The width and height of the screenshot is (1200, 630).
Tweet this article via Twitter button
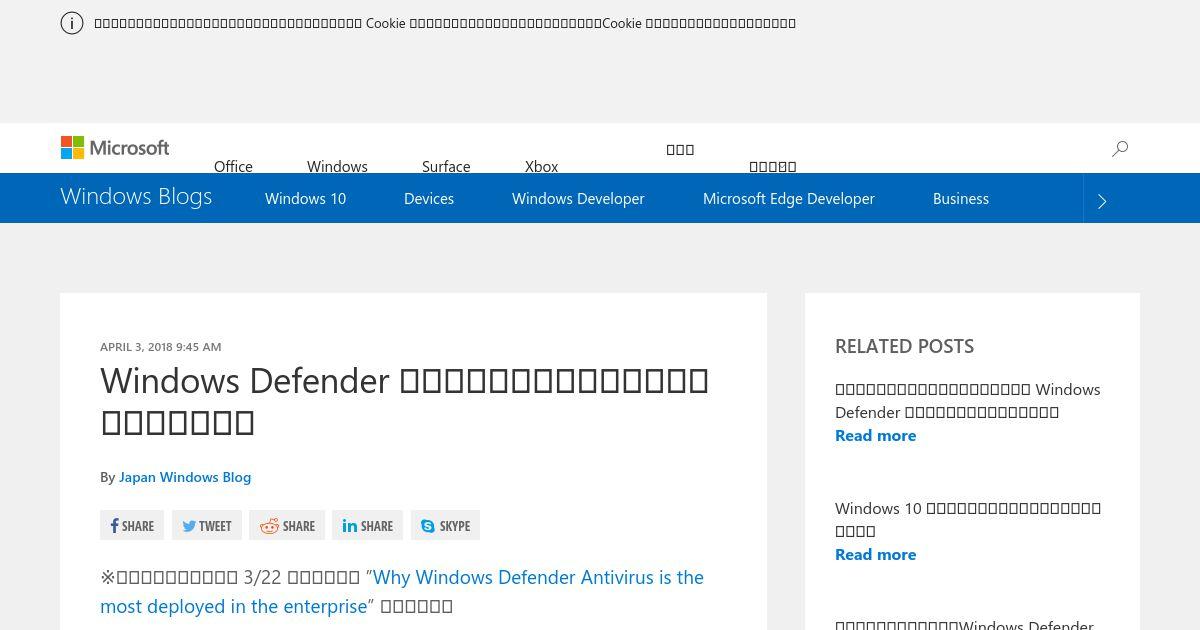207,526
